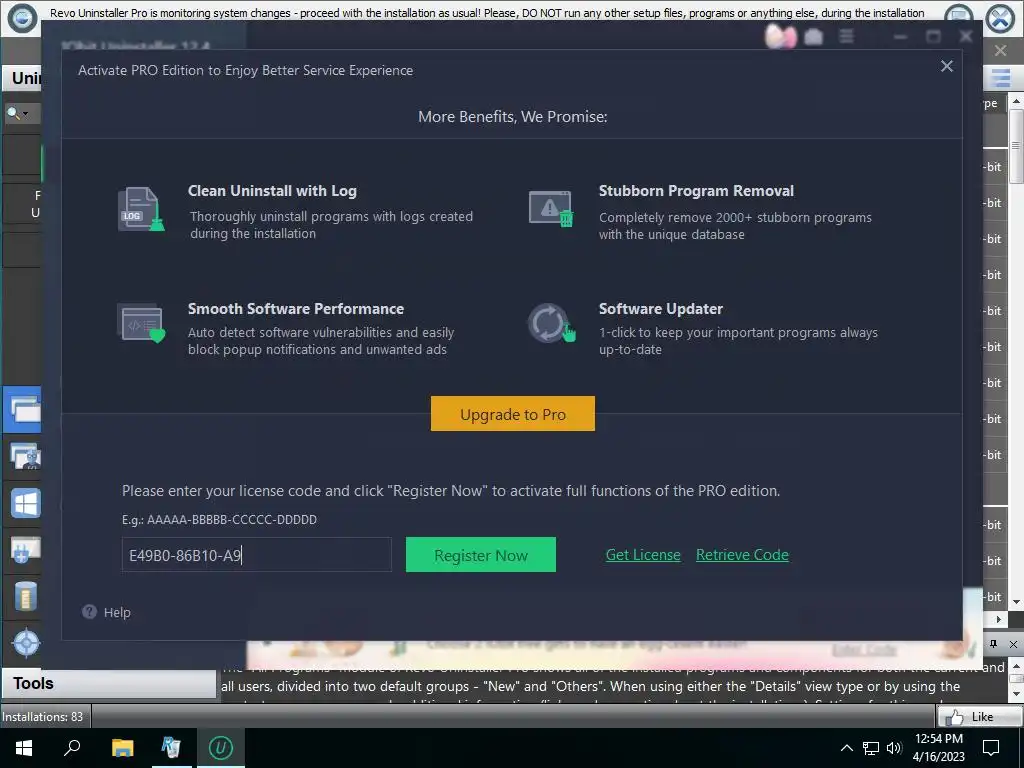Open the IObit Uninstaller egg promo icon
Image resolution: width=1024 pixels, height=768 pixels.
pos(780,37)
